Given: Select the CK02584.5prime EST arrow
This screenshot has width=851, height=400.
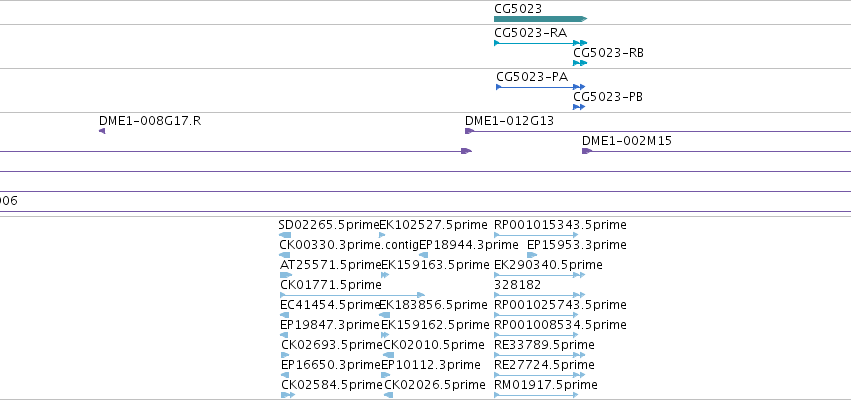Looking at the screenshot, I should [288, 395].
